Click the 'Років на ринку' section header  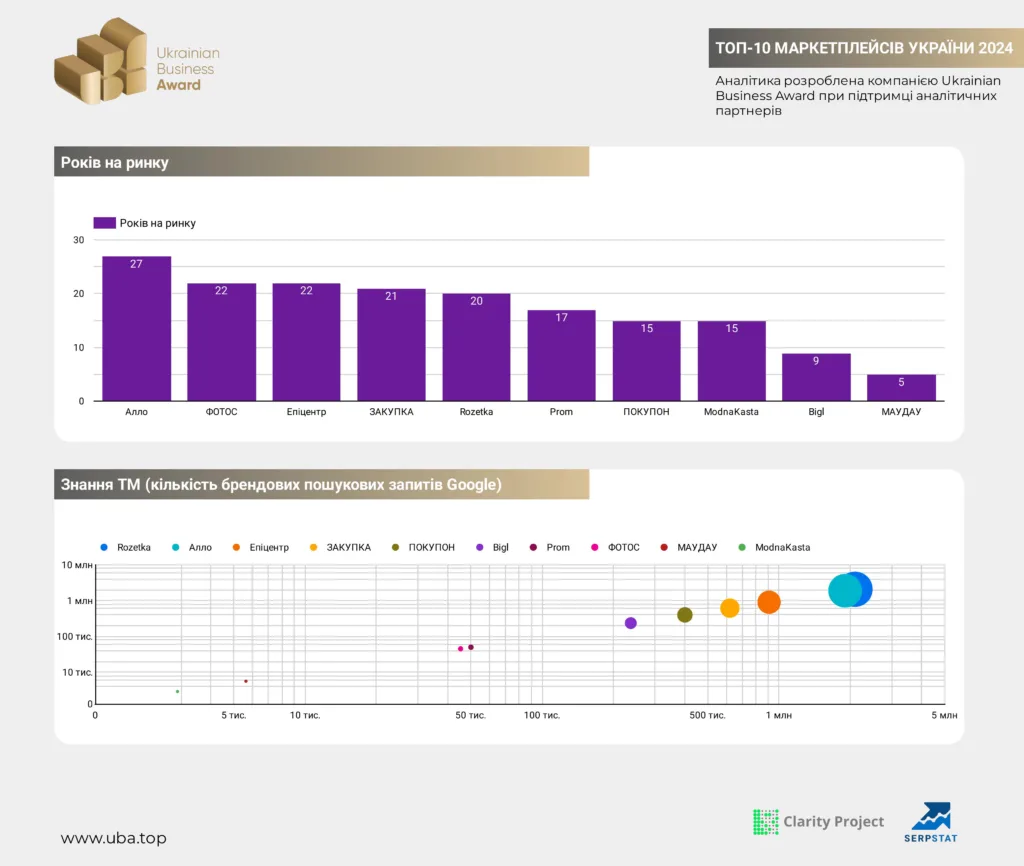point(321,162)
